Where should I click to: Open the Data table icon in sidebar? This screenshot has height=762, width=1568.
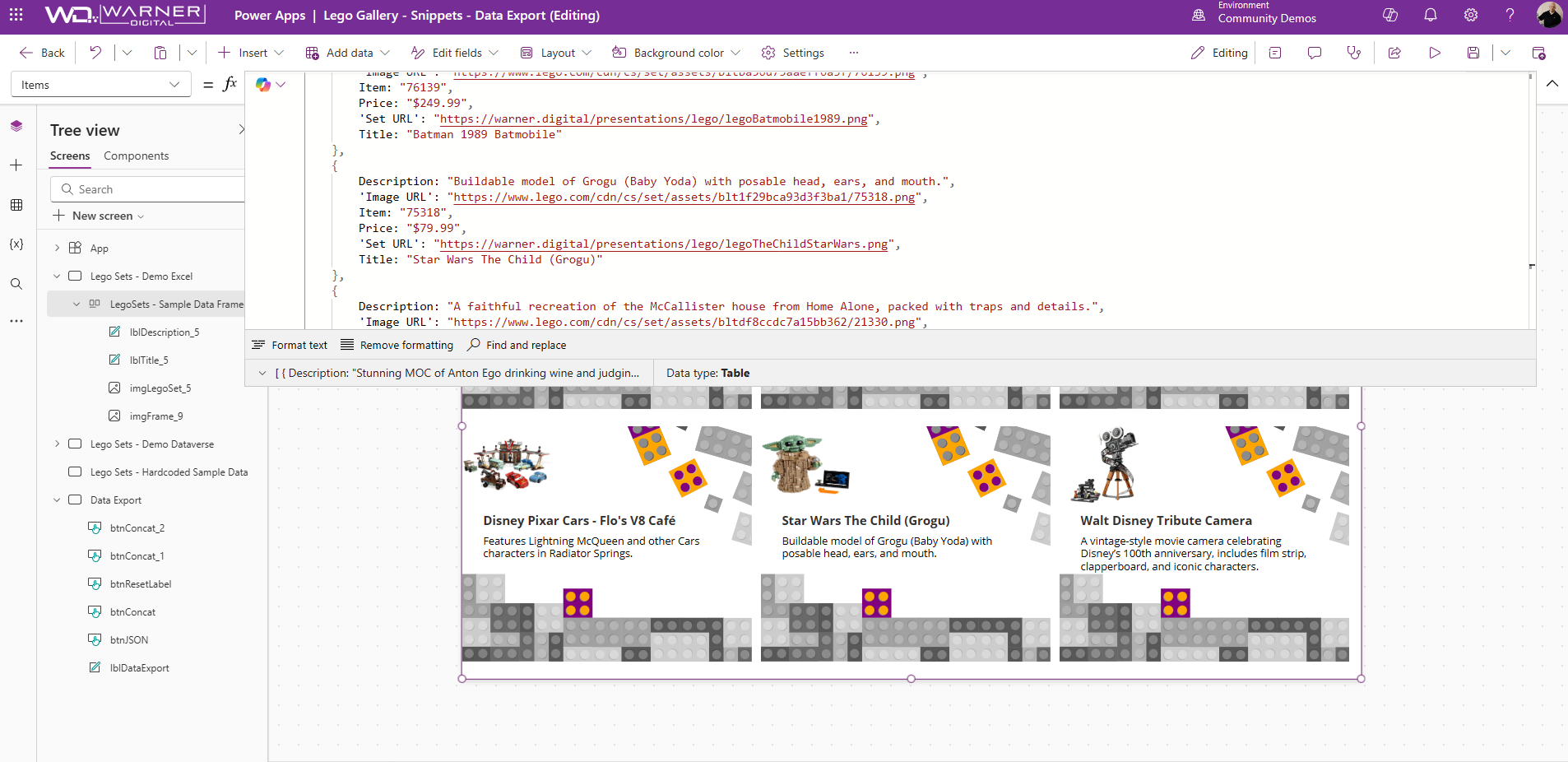(x=16, y=205)
